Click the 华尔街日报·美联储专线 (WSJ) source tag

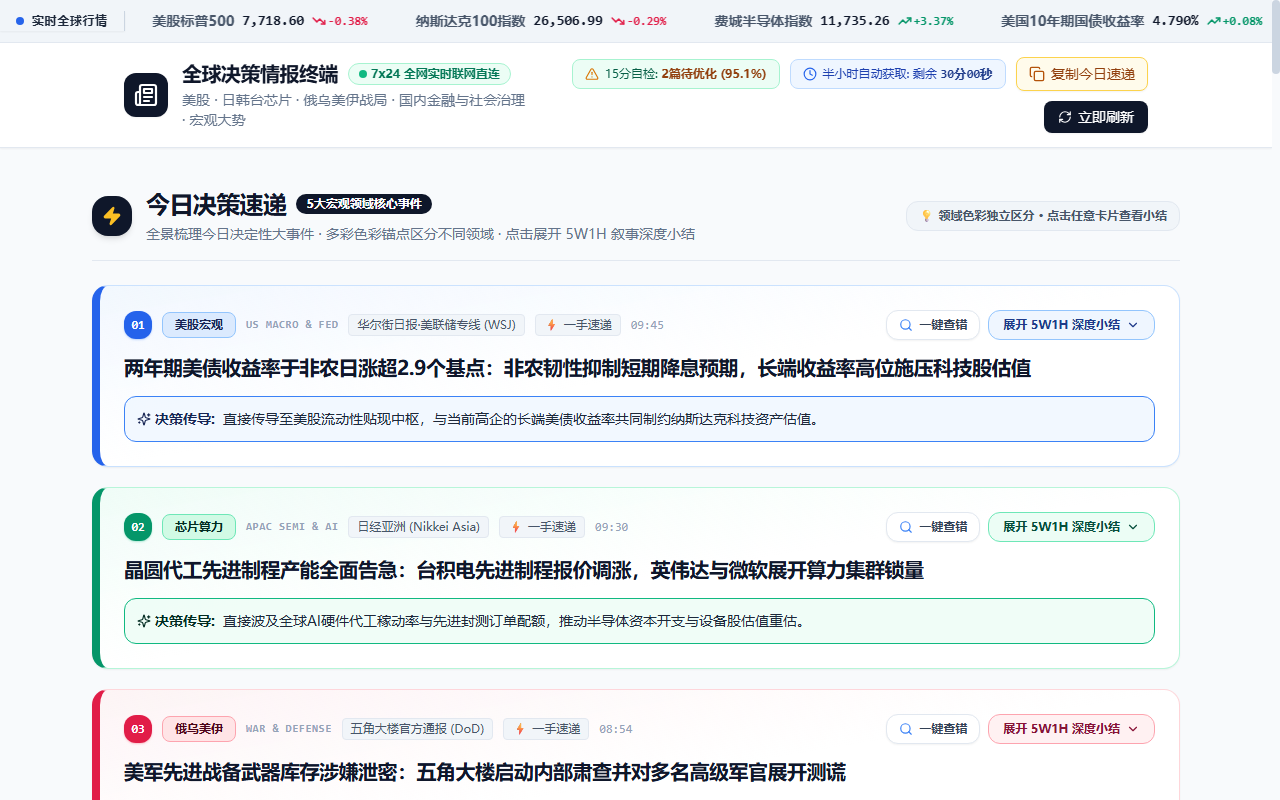coord(436,325)
